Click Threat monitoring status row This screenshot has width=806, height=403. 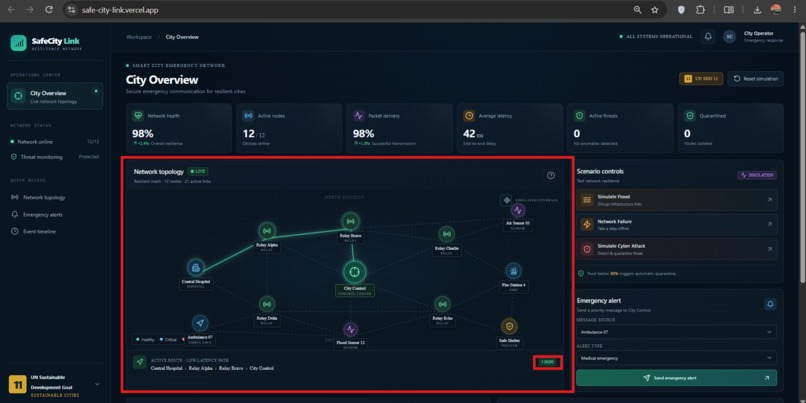54,157
